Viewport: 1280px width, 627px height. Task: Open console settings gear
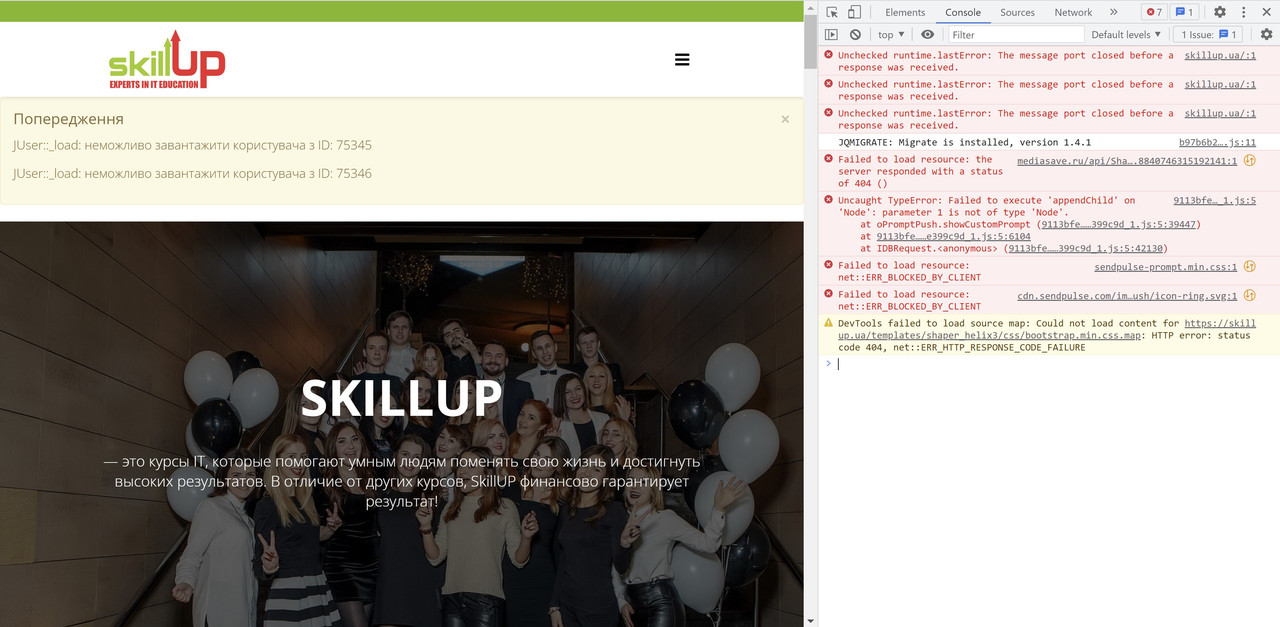coord(1266,34)
